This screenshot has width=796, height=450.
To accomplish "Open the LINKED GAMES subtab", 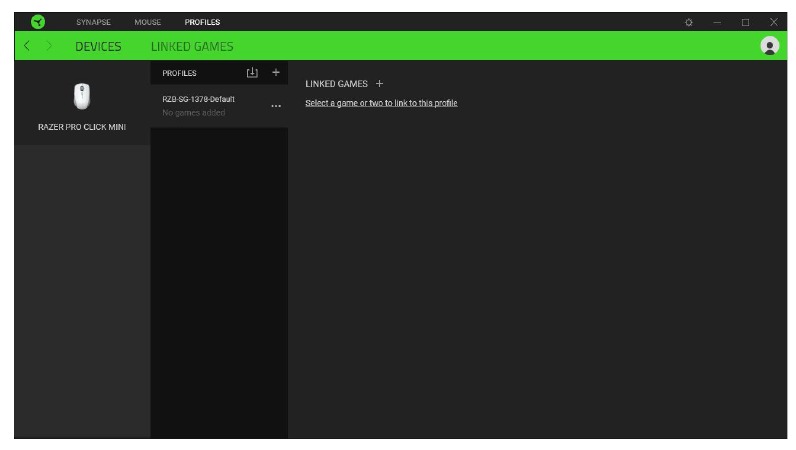I will 192,46.
